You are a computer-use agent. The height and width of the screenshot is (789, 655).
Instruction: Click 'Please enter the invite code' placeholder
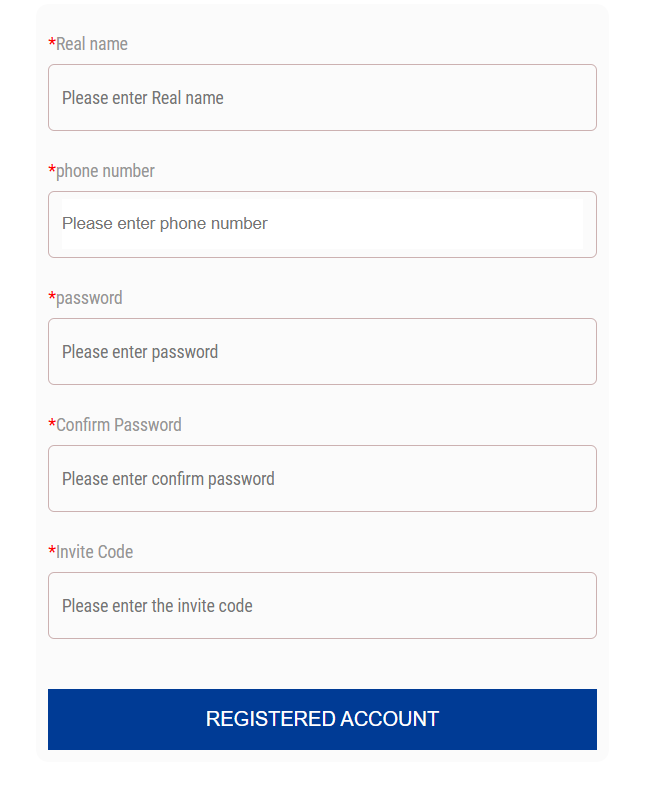coord(157,606)
